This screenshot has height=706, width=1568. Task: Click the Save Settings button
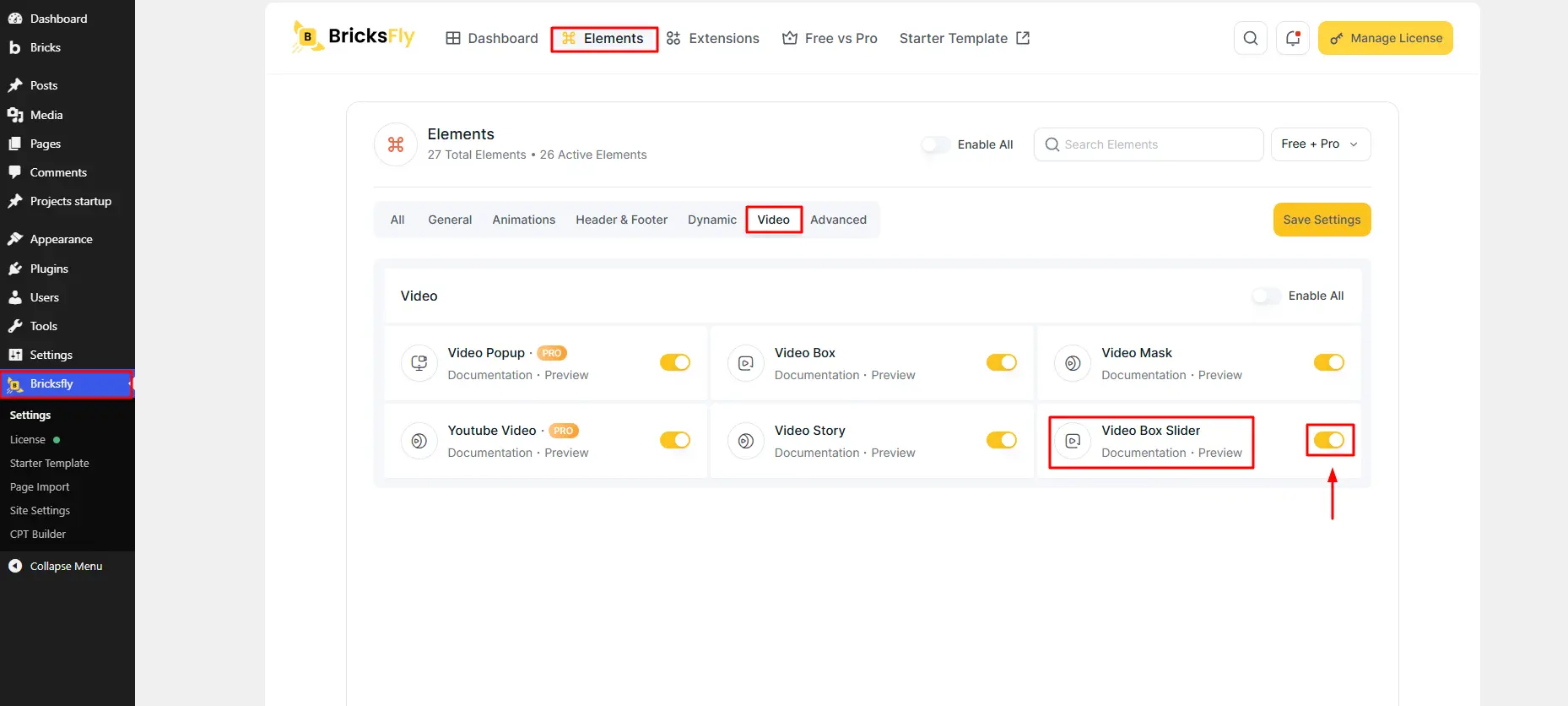[x=1322, y=220]
